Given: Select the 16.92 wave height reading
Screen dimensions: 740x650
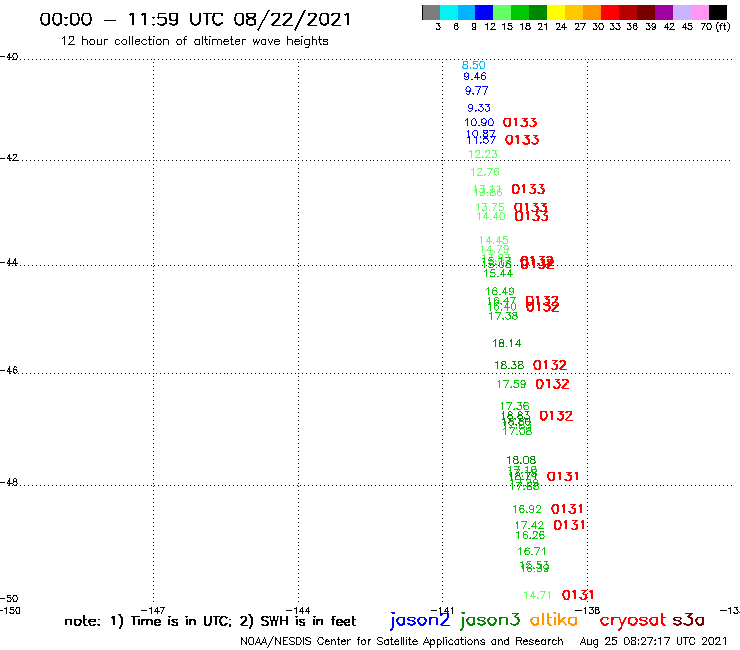Looking at the screenshot, I should point(527,509).
